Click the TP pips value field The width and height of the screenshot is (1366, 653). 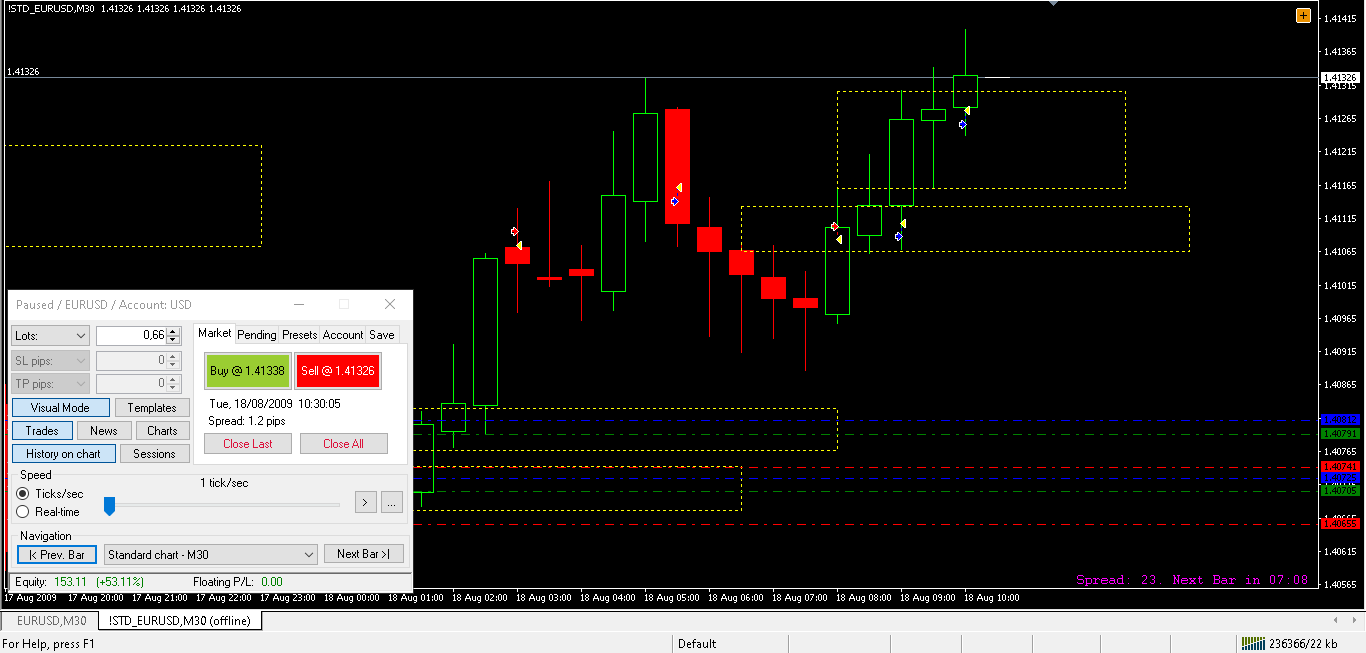click(131, 383)
